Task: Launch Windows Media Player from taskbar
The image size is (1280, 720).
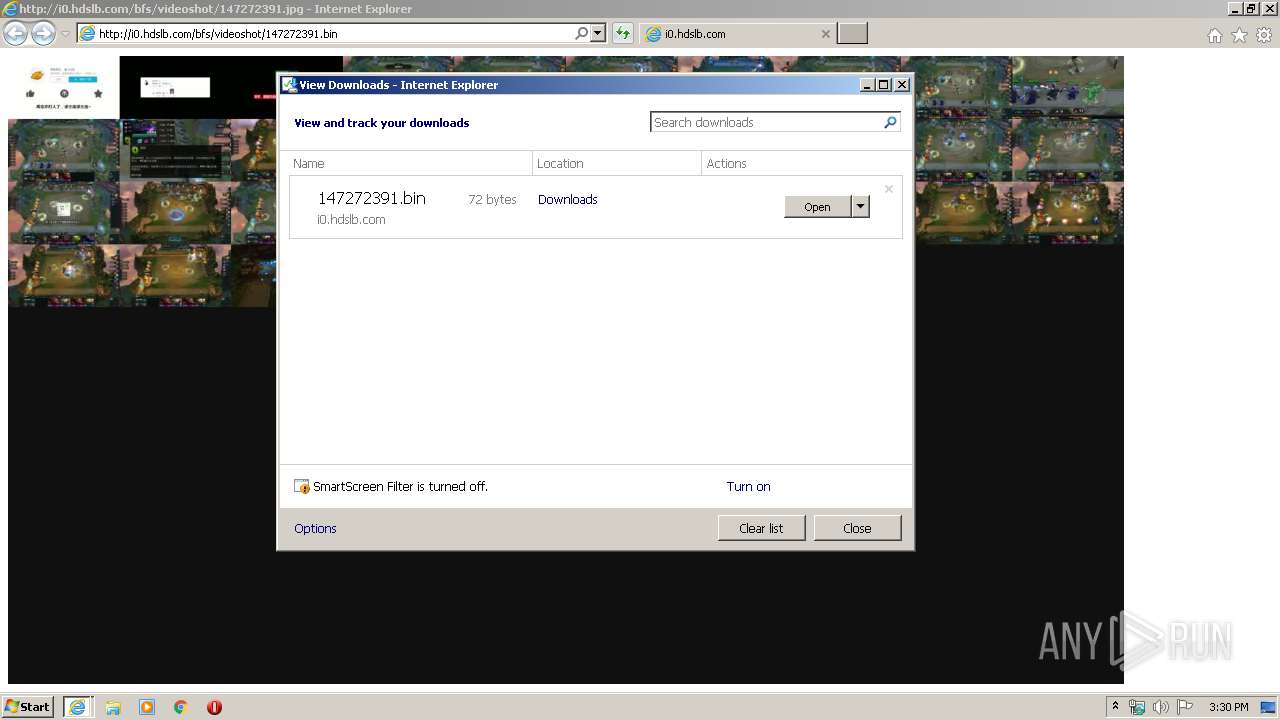Action: [147, 707]
